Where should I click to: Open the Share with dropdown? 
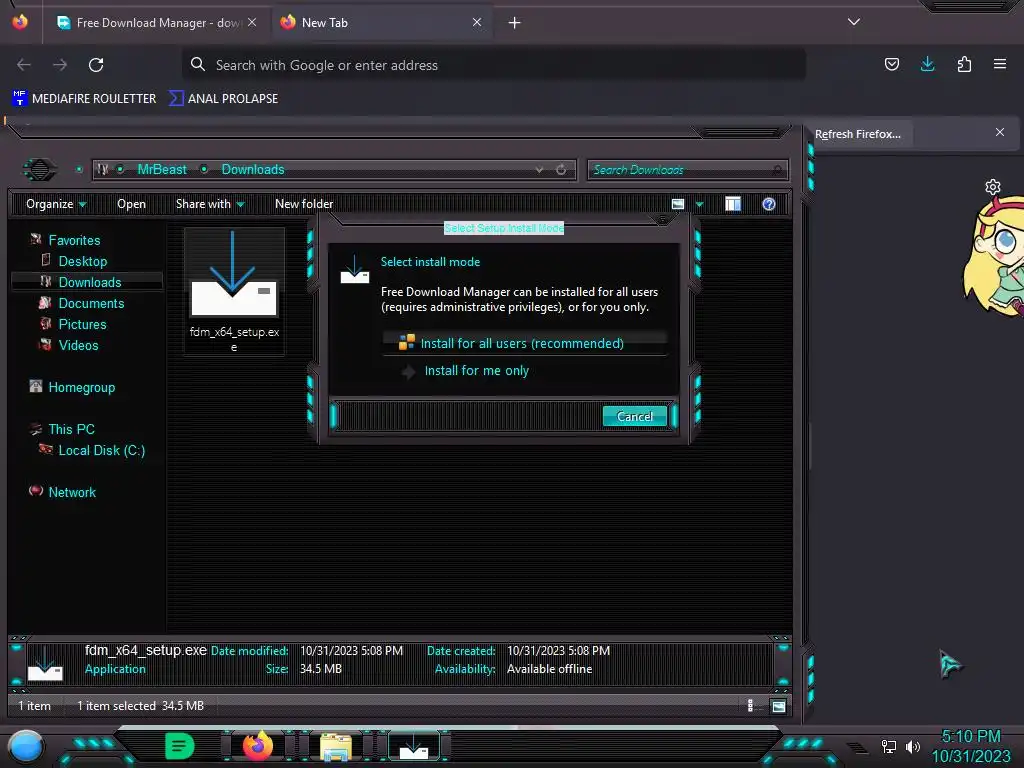210,204
